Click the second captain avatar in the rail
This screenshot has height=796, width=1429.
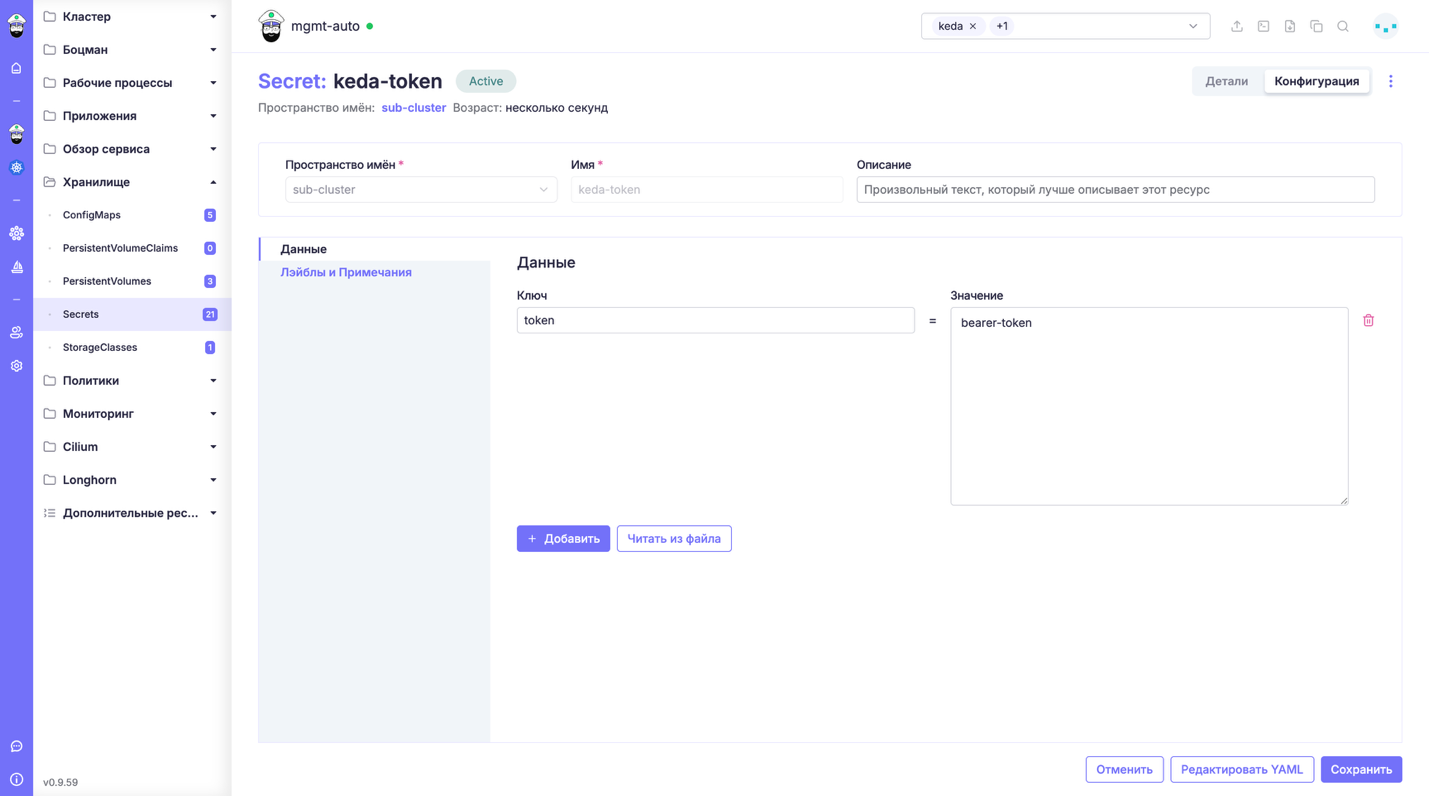pyautogui.click(x=16, y=133)
